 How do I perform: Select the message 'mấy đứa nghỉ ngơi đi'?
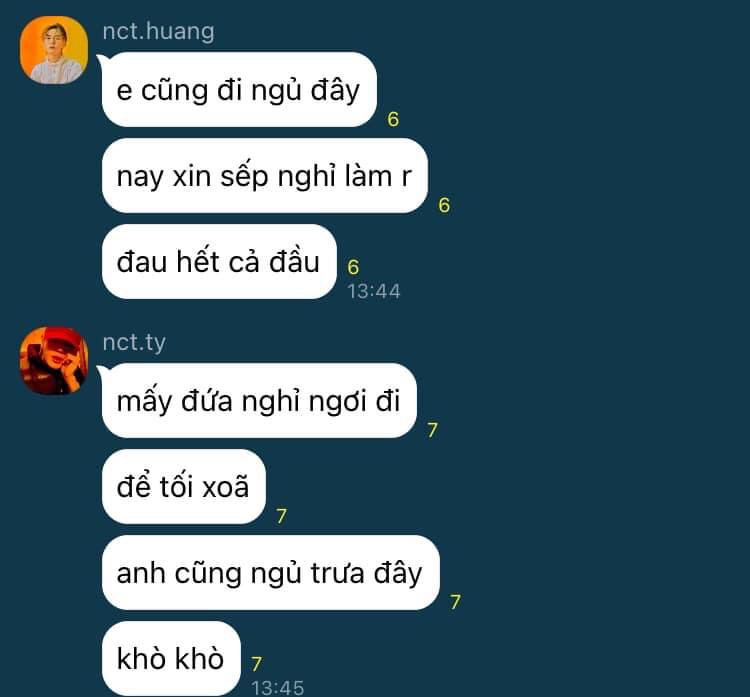[x=259, y=400]
